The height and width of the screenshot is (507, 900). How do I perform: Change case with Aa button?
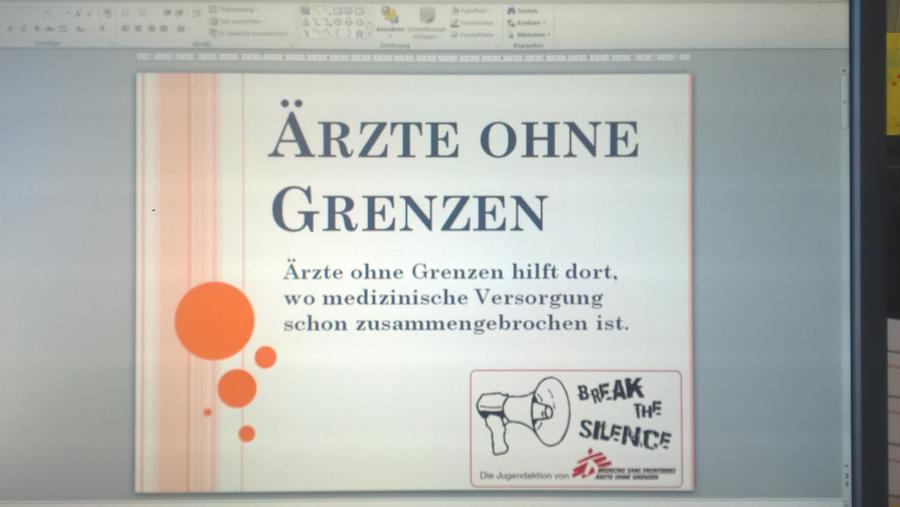80,28
